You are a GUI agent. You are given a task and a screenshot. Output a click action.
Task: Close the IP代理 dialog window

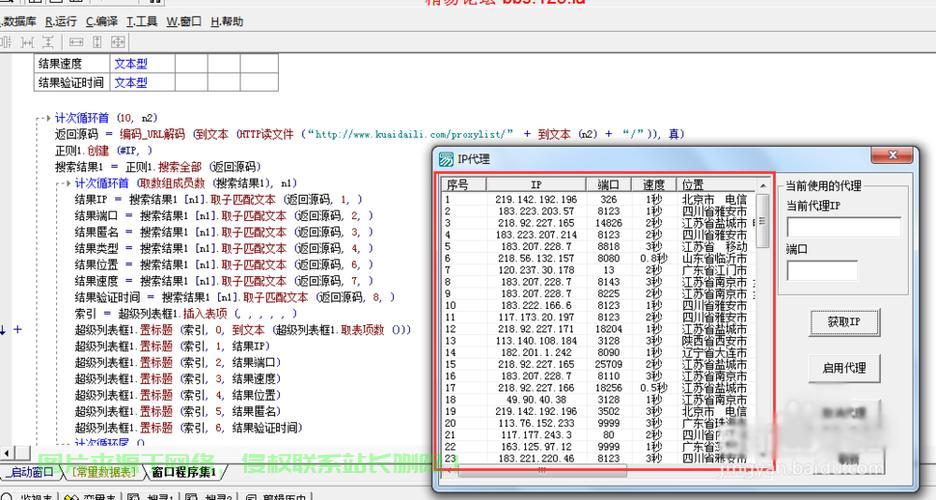[x=892, y=155]
